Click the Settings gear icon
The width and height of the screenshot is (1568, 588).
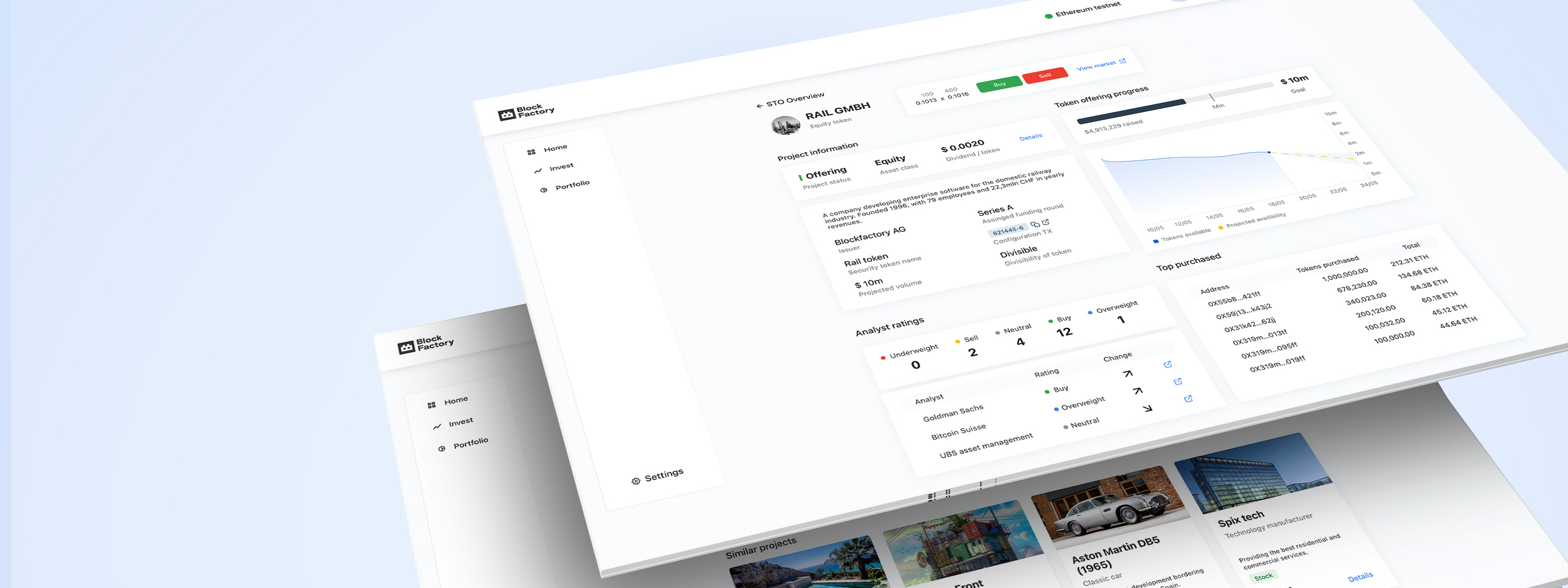pos(636,481)
